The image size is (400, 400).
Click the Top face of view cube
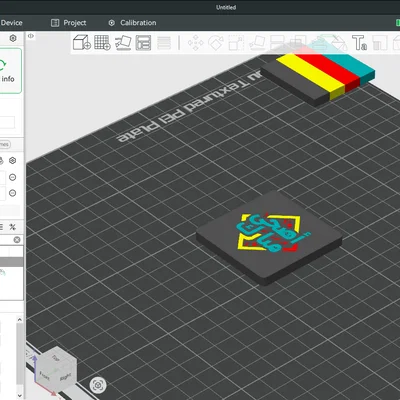[x=55, y=358]
